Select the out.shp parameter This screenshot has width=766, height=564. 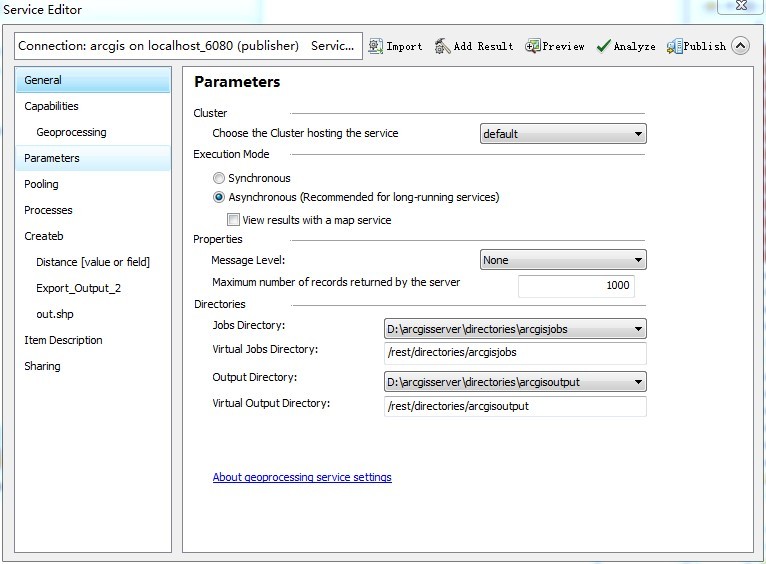[93, 314]
